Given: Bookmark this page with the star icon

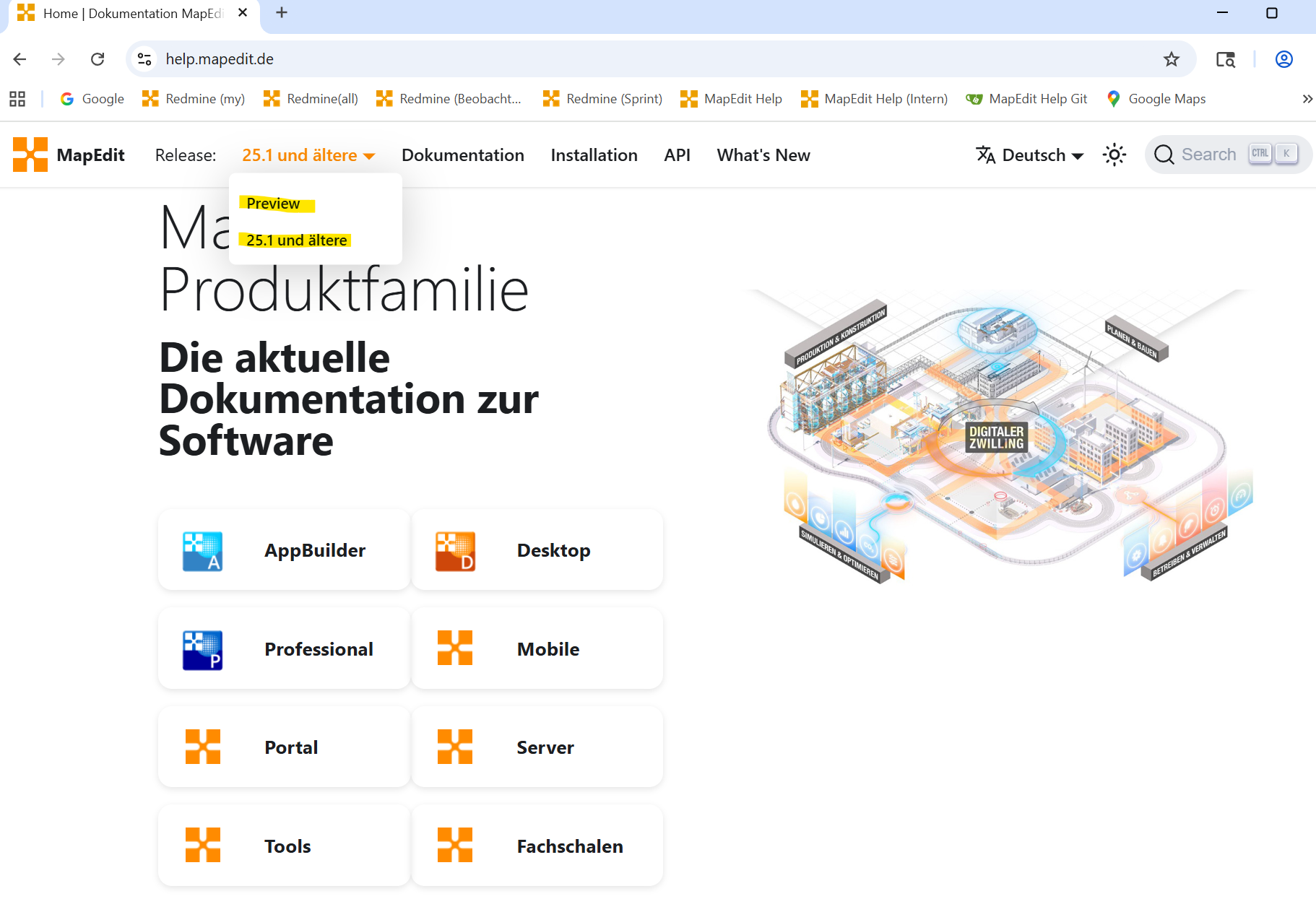Looking at the screenshot, I should coord(1172,59).
